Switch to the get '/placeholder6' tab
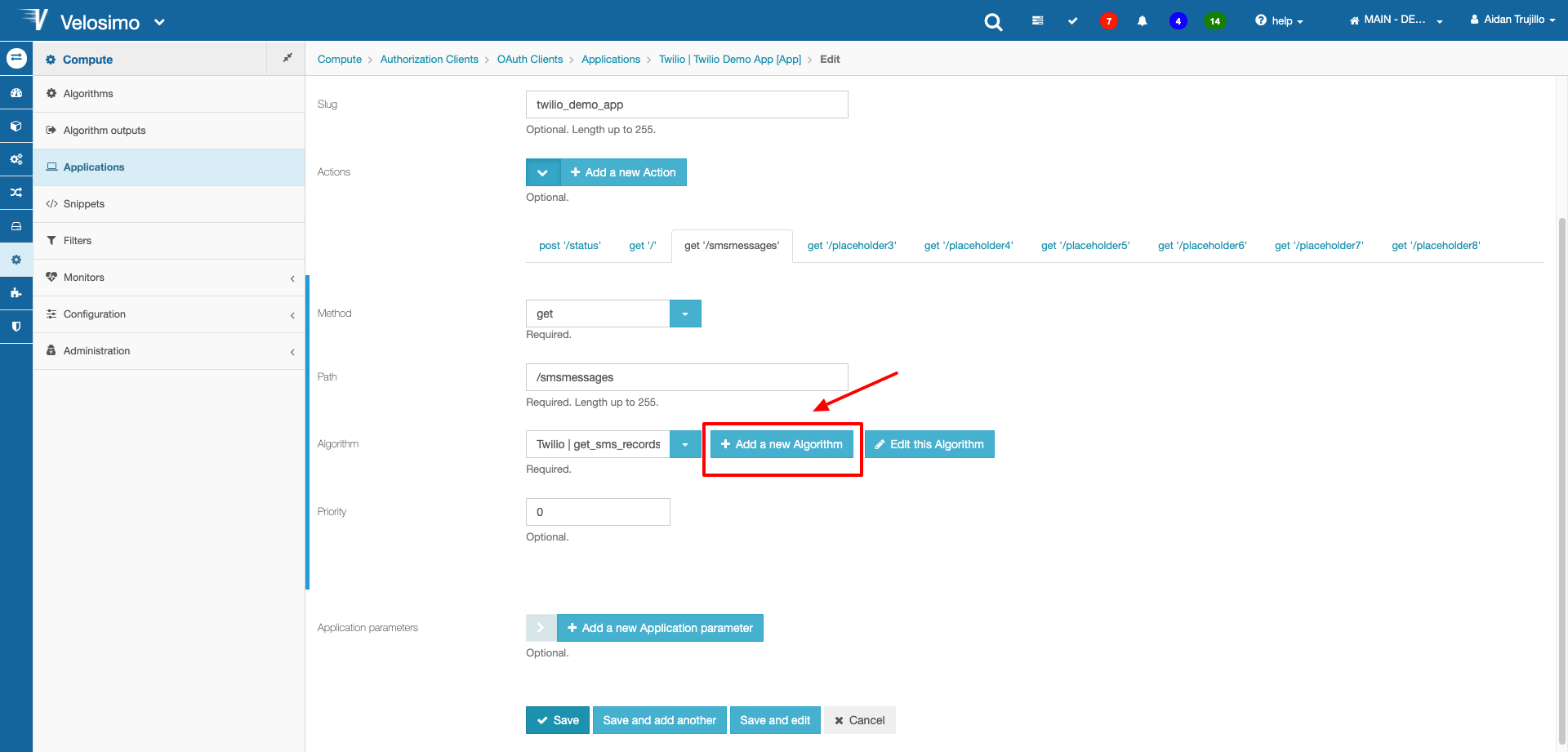 coord(1202,246)
